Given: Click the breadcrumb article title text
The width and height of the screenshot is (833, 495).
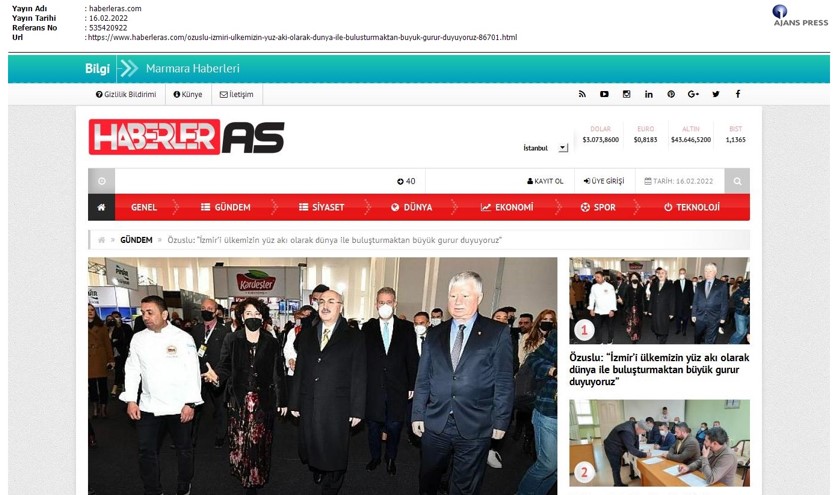Looking at the screenshot, I should click(x=335, y=240).
